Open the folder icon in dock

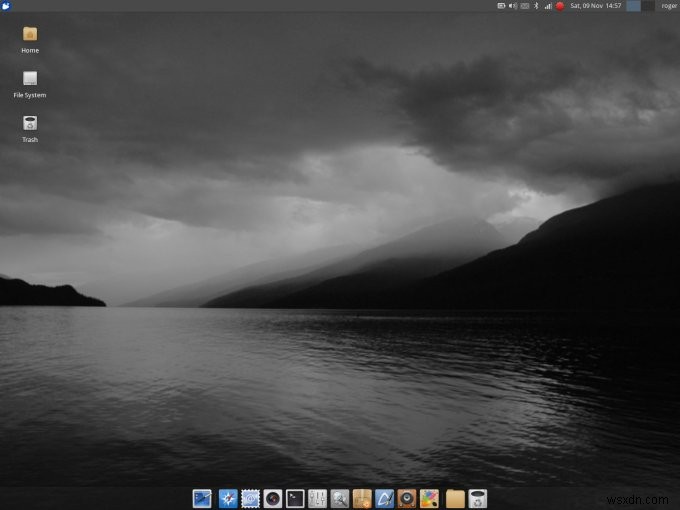click(455, 499)
